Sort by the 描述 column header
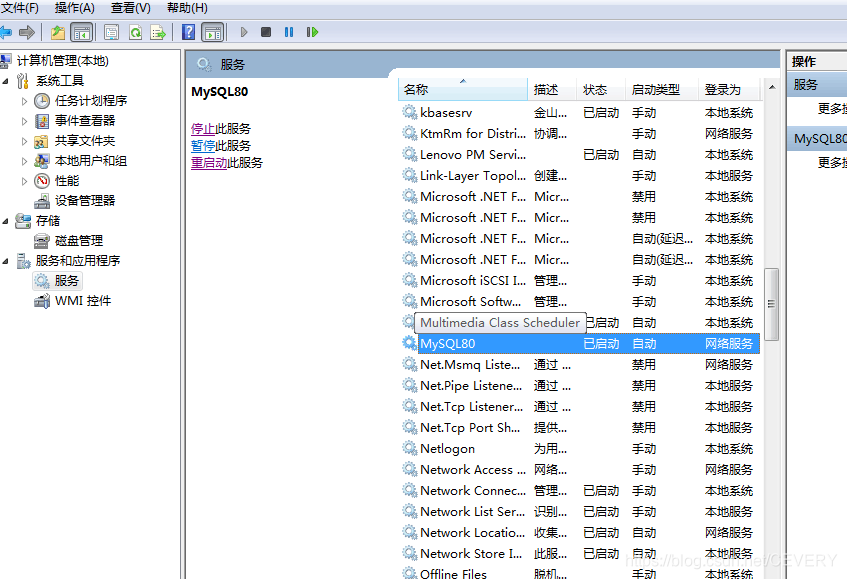 point(552,89)
